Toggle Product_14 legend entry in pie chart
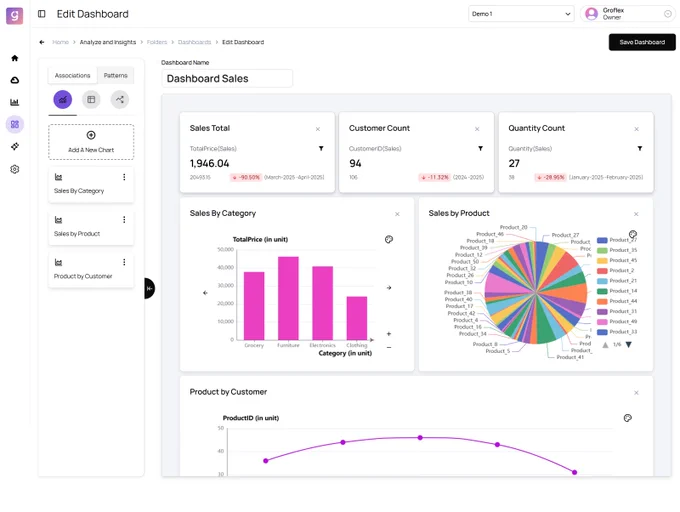680x512 pixels. 617,291
